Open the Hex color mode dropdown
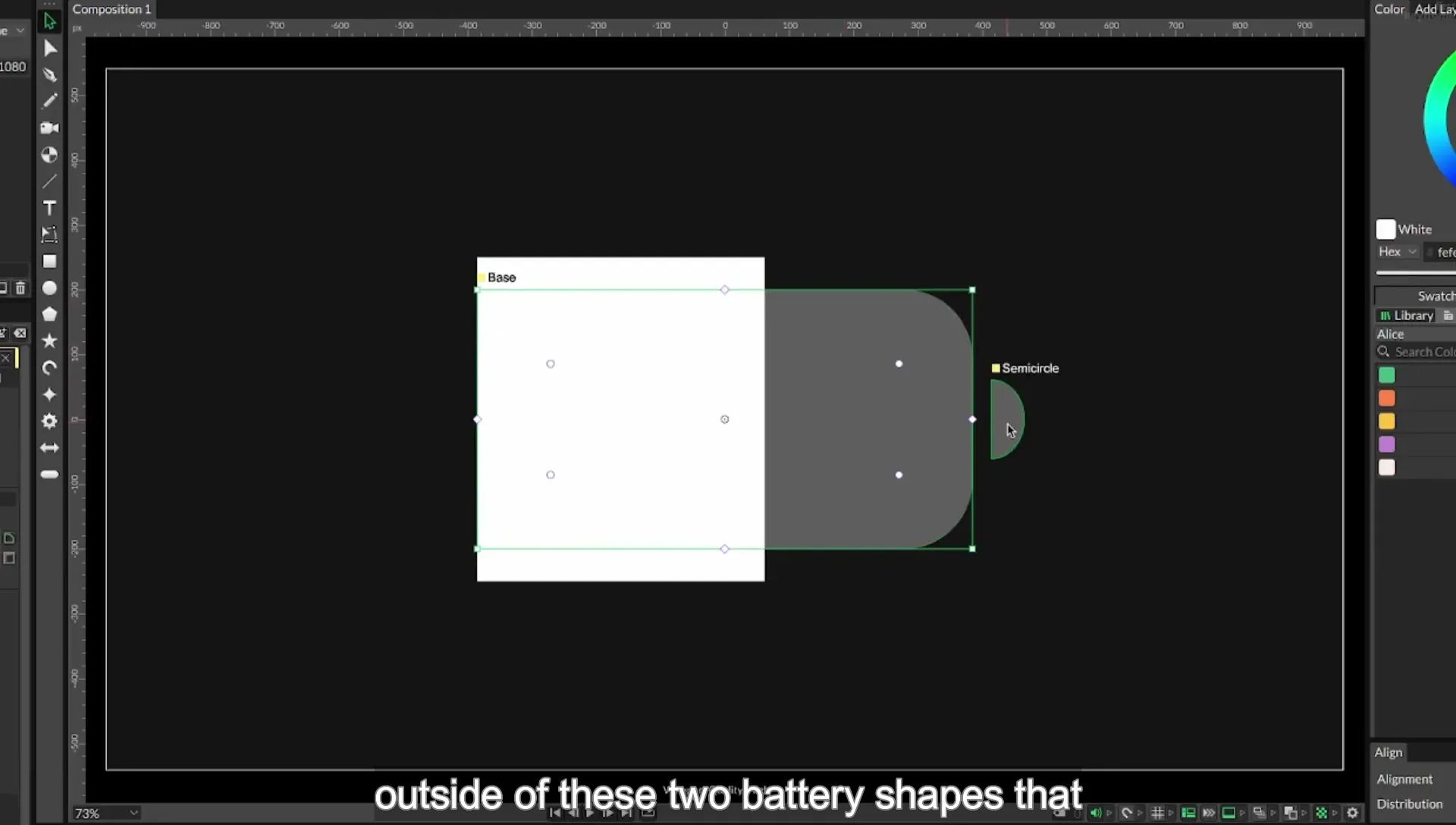 point(1398,252)
